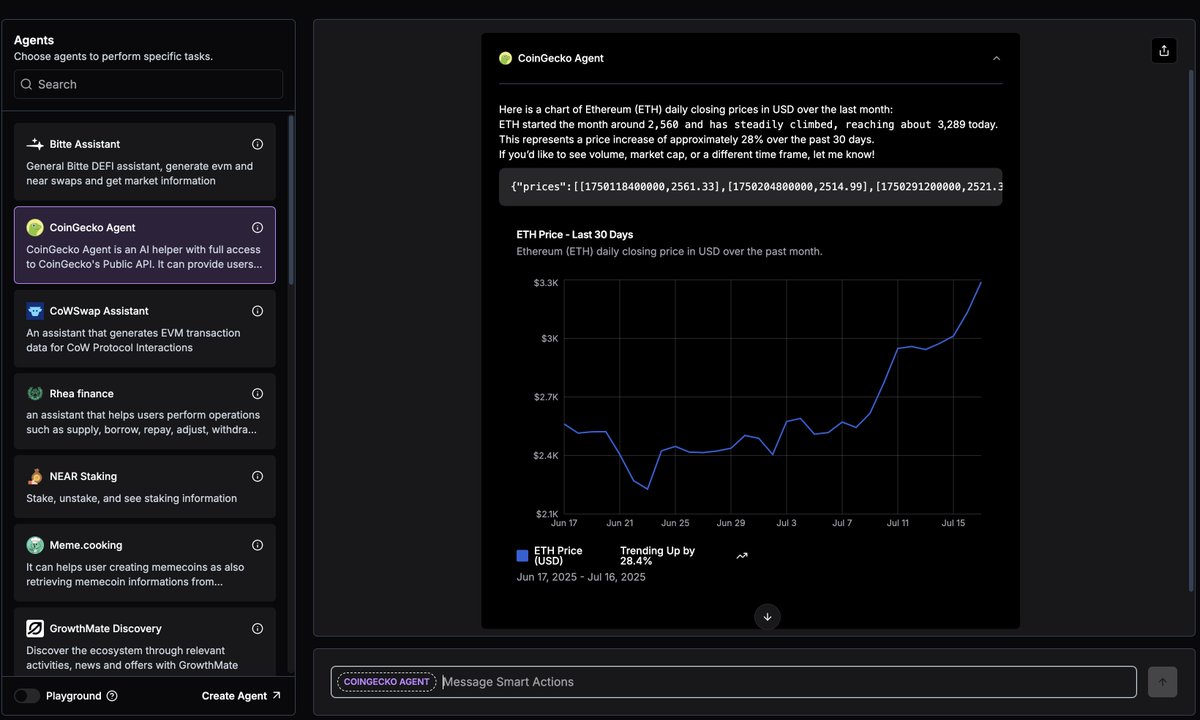Image resolution: width=1200 pixels, height=720 pixels.
Task: Click the "Jul 11" x-axis label
Action: [898, 523]
